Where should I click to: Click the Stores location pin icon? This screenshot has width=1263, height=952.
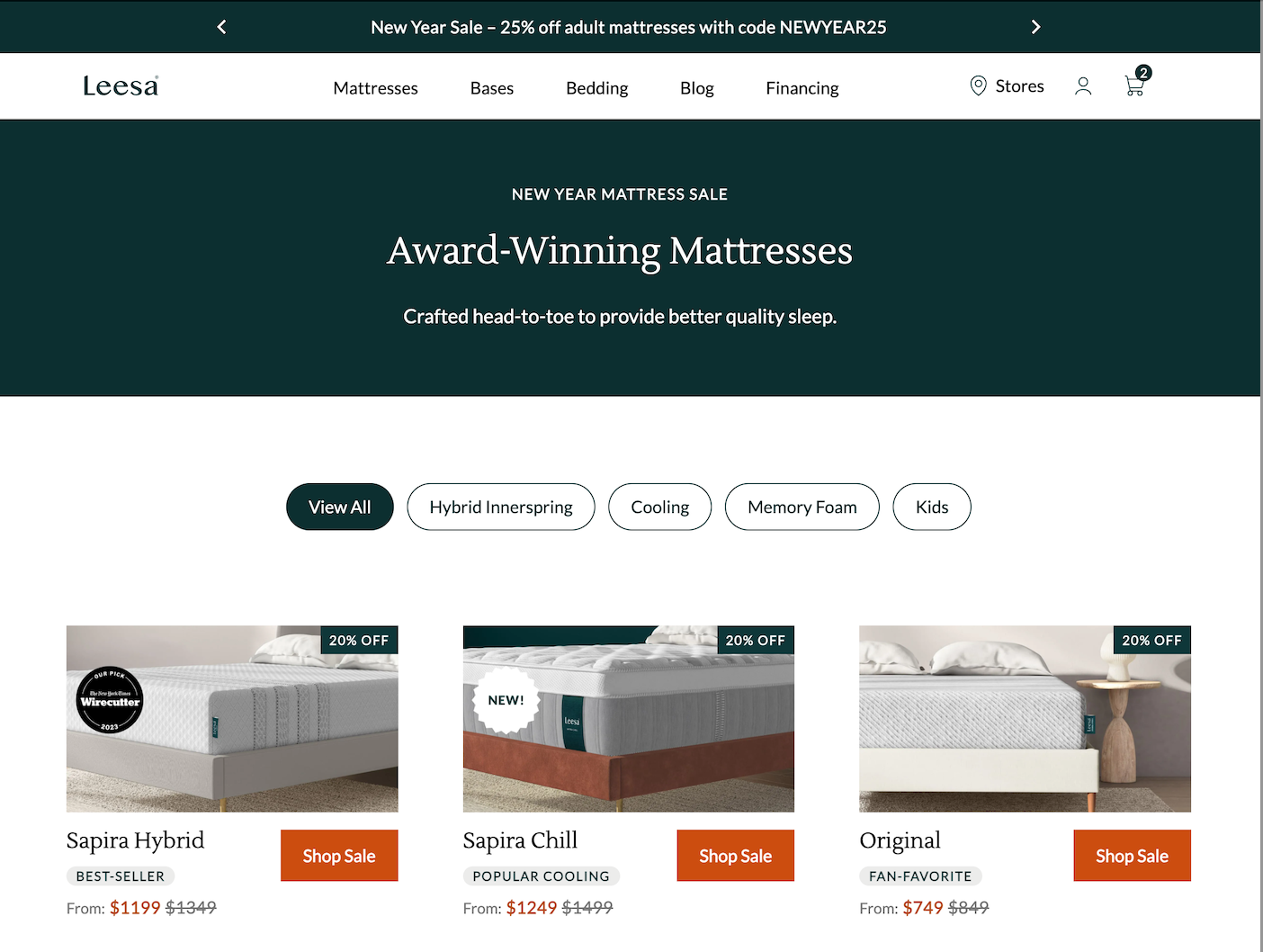(x=978, y=86)
